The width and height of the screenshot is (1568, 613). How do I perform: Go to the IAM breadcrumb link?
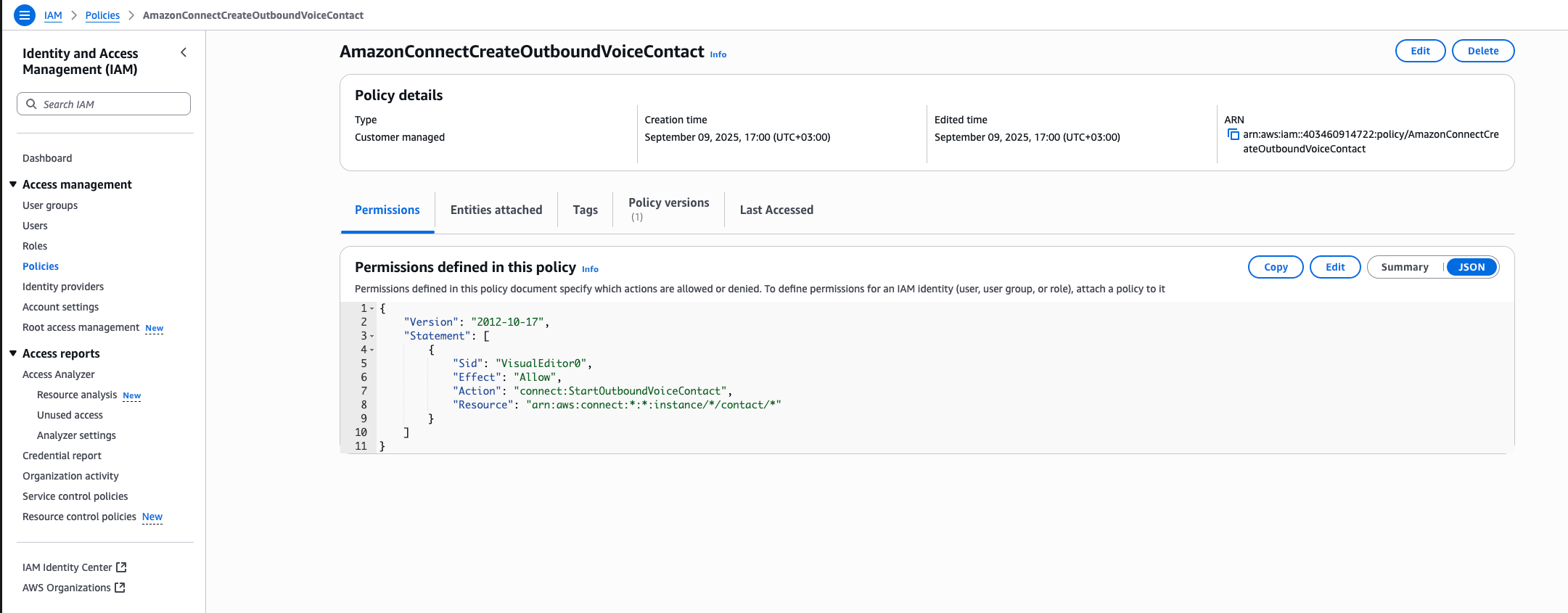click(x=53, y=15)
